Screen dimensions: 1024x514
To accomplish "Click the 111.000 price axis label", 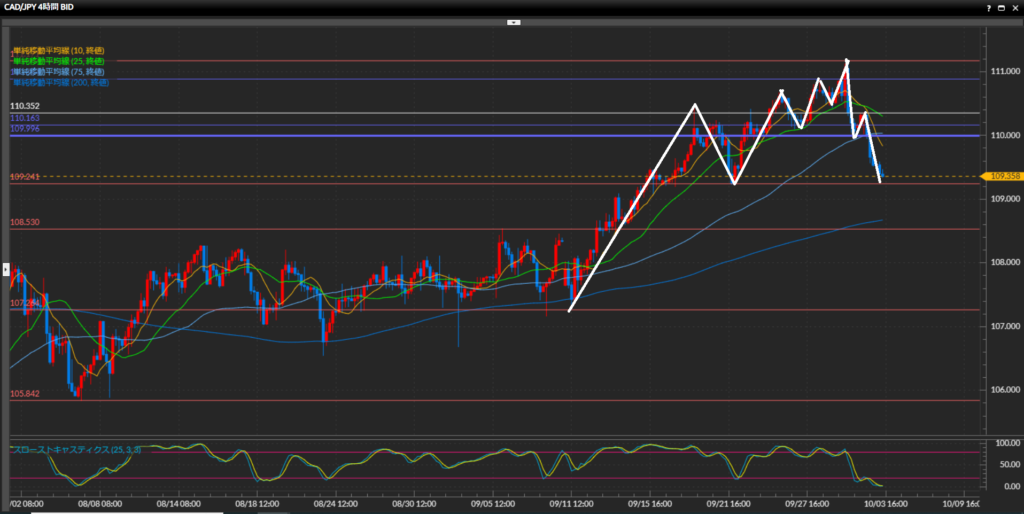I will click(x=1003, y=71).
